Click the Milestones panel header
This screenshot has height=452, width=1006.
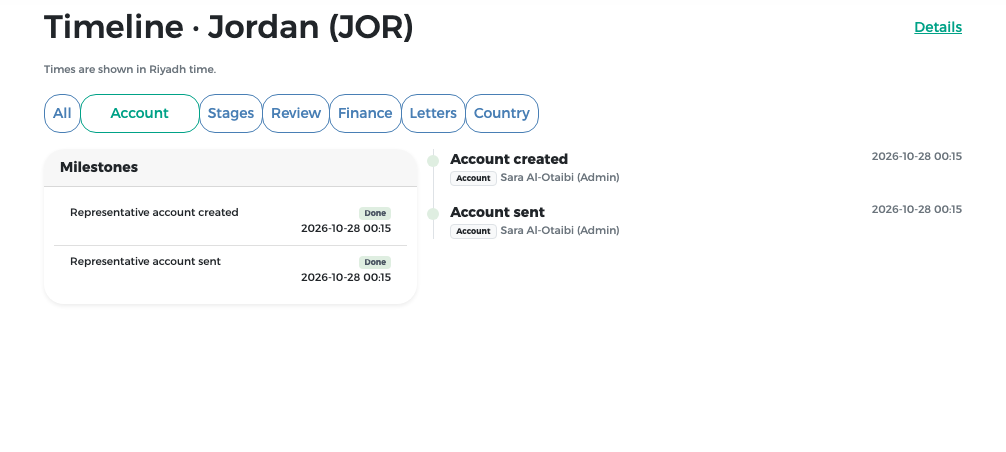pyautogui.click(x=230, y=167)
